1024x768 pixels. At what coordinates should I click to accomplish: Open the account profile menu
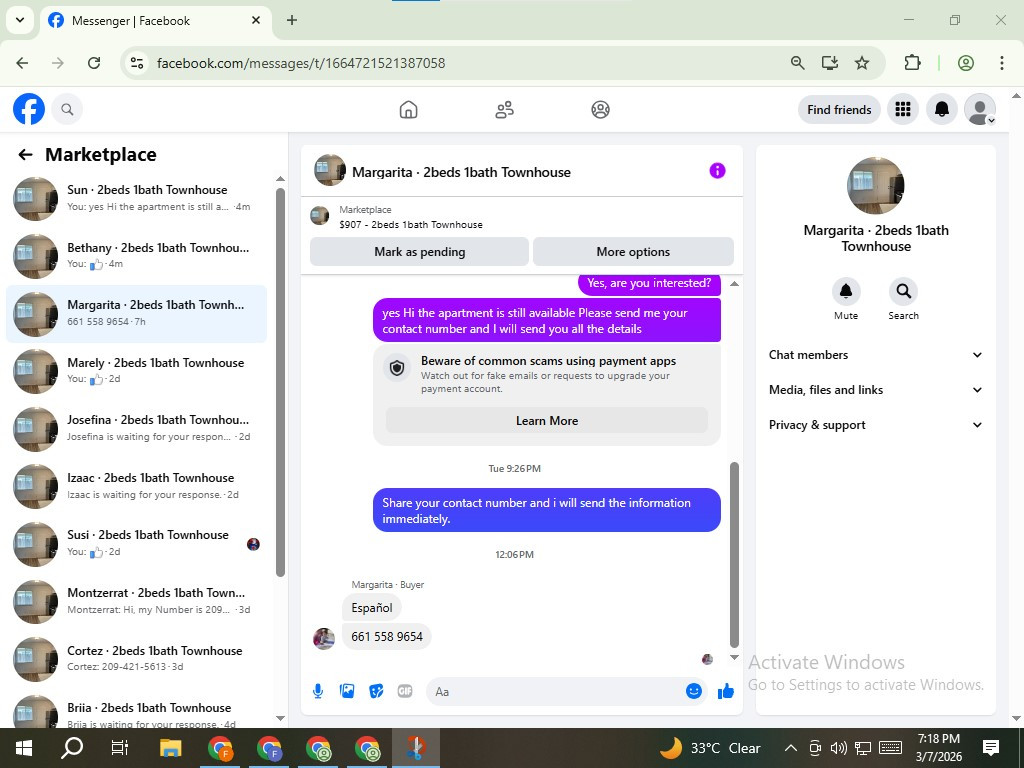click(980, 109)
